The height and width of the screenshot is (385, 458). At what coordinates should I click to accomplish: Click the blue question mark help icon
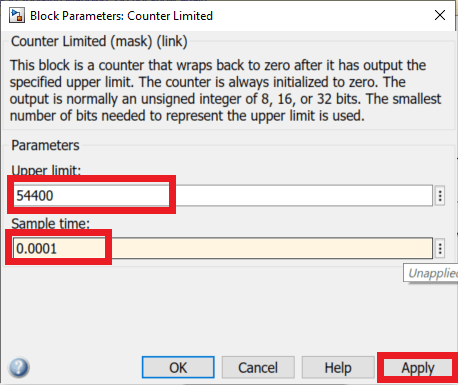click(19, 368)
